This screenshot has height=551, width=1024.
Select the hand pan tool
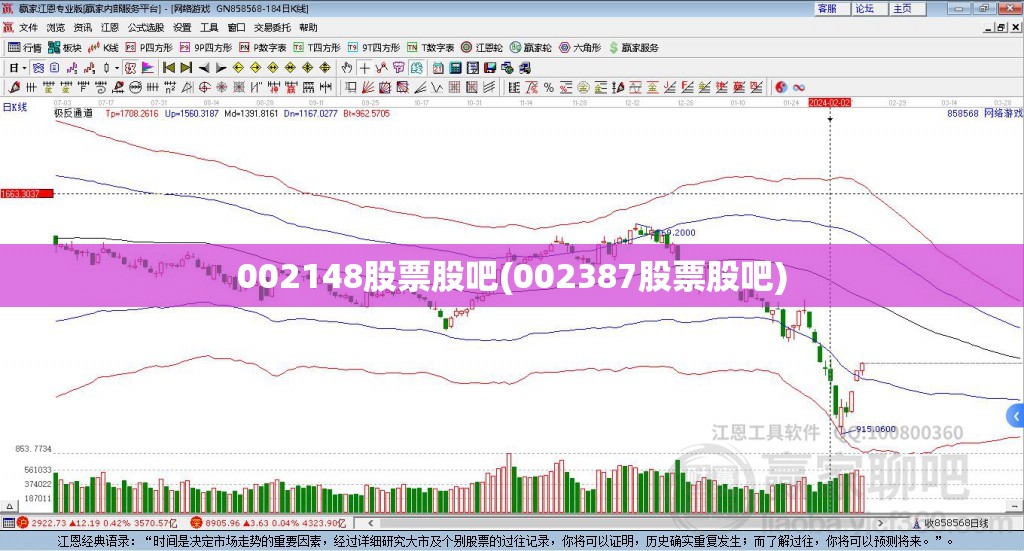pos(347,68)
